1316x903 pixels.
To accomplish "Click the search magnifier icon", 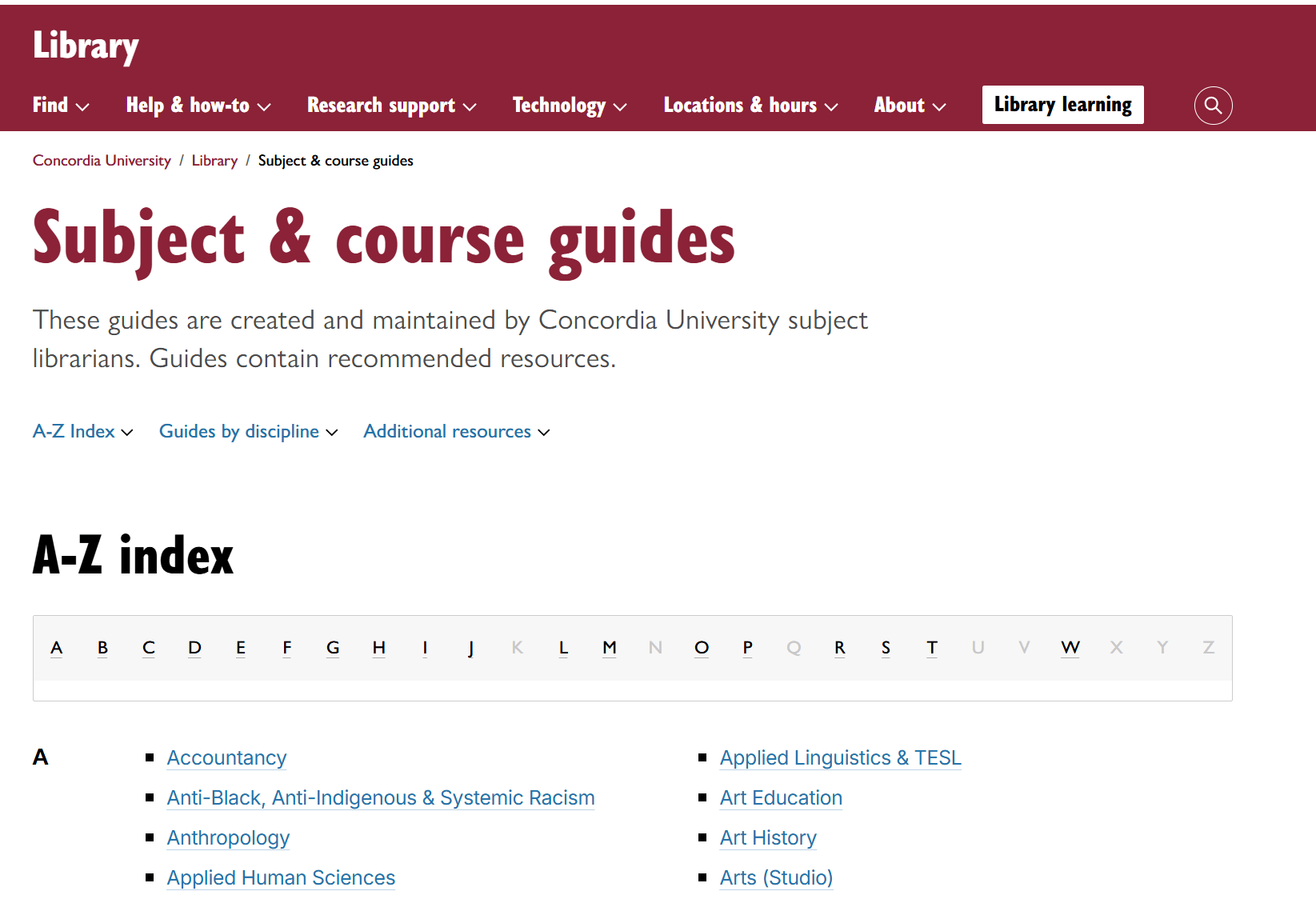I will 1213,106.
